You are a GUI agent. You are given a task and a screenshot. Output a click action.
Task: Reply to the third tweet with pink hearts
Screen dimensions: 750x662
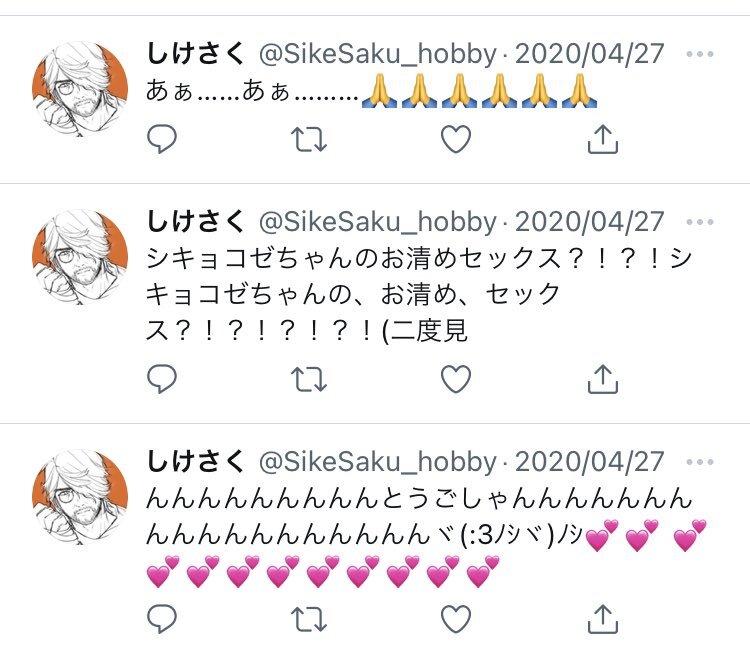[162, 619]
